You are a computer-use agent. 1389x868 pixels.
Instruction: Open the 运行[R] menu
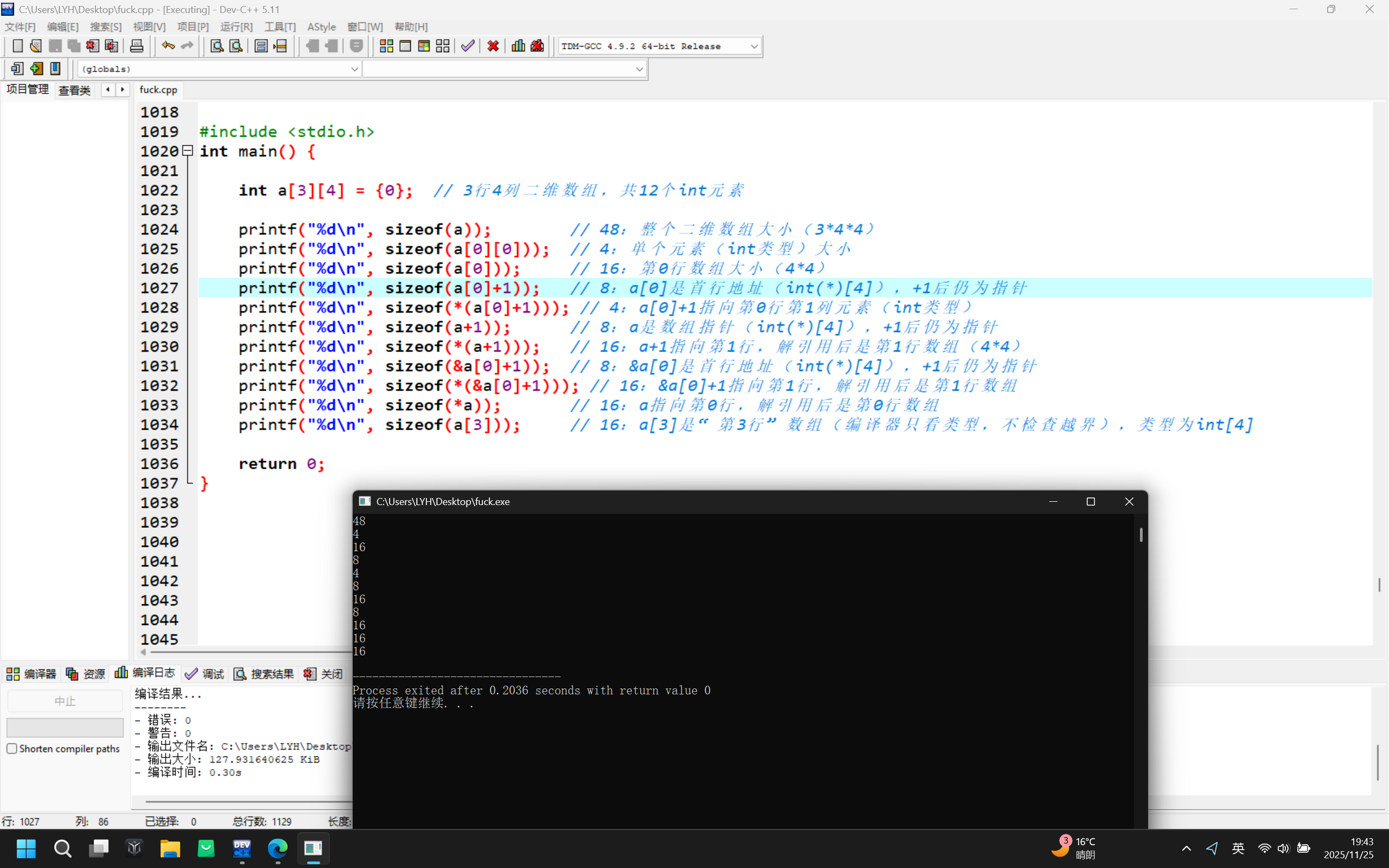click(236, 27)
